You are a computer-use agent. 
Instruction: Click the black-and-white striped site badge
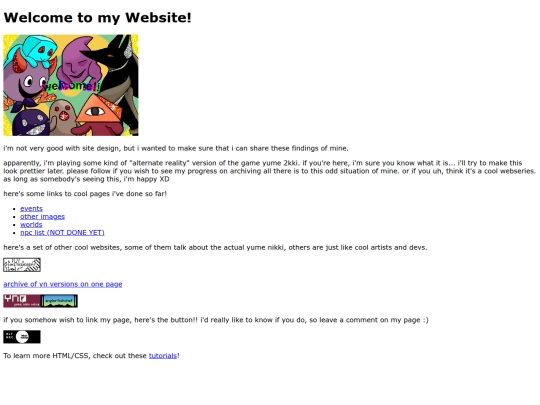[22, 265]
